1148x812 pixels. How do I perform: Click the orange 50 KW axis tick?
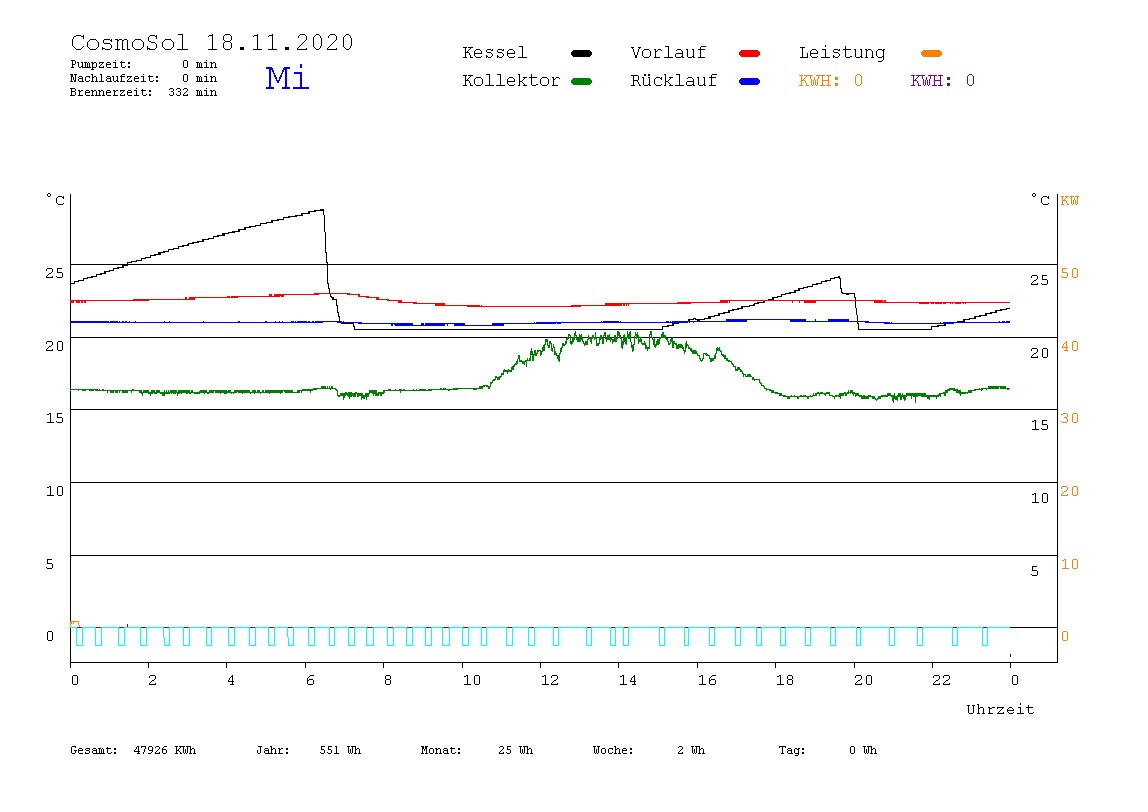[1070, 273]
